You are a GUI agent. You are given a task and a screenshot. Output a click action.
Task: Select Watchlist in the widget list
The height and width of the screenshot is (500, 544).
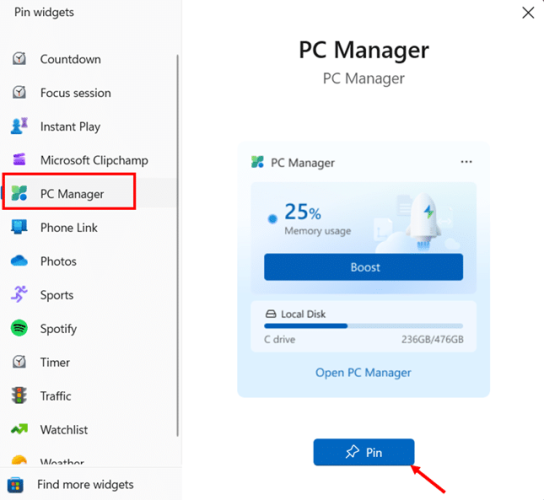click(89, 429)
